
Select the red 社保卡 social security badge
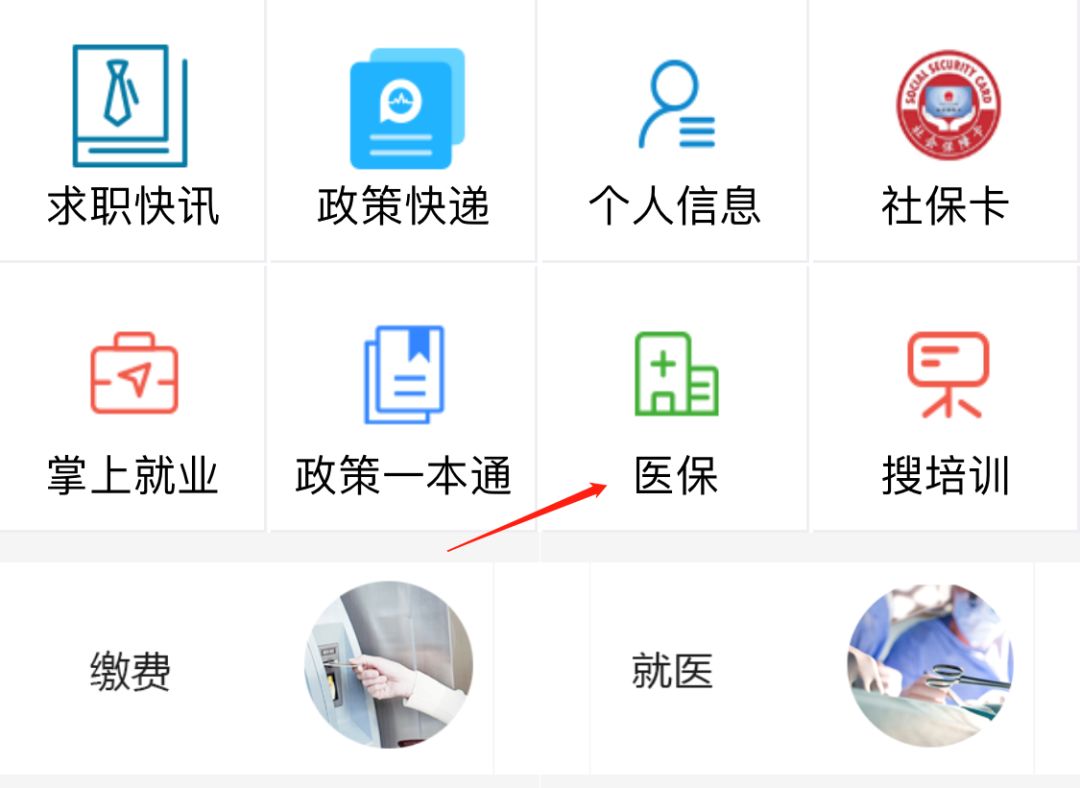tap(948, 105)
